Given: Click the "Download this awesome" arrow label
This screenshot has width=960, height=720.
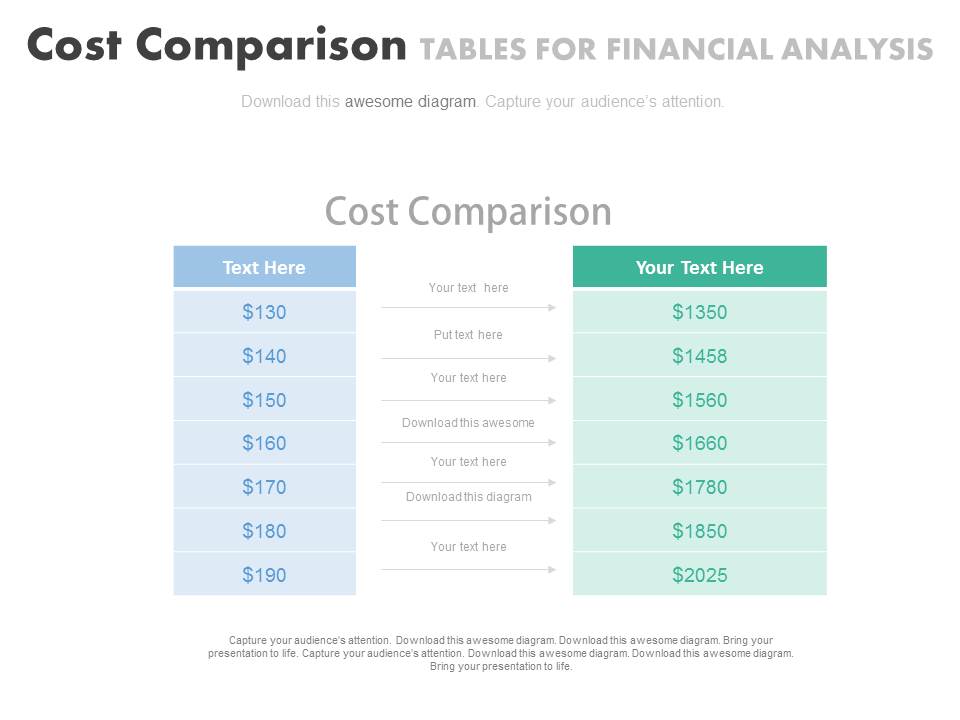Looking at the screenshot, I should click(468, 422).
